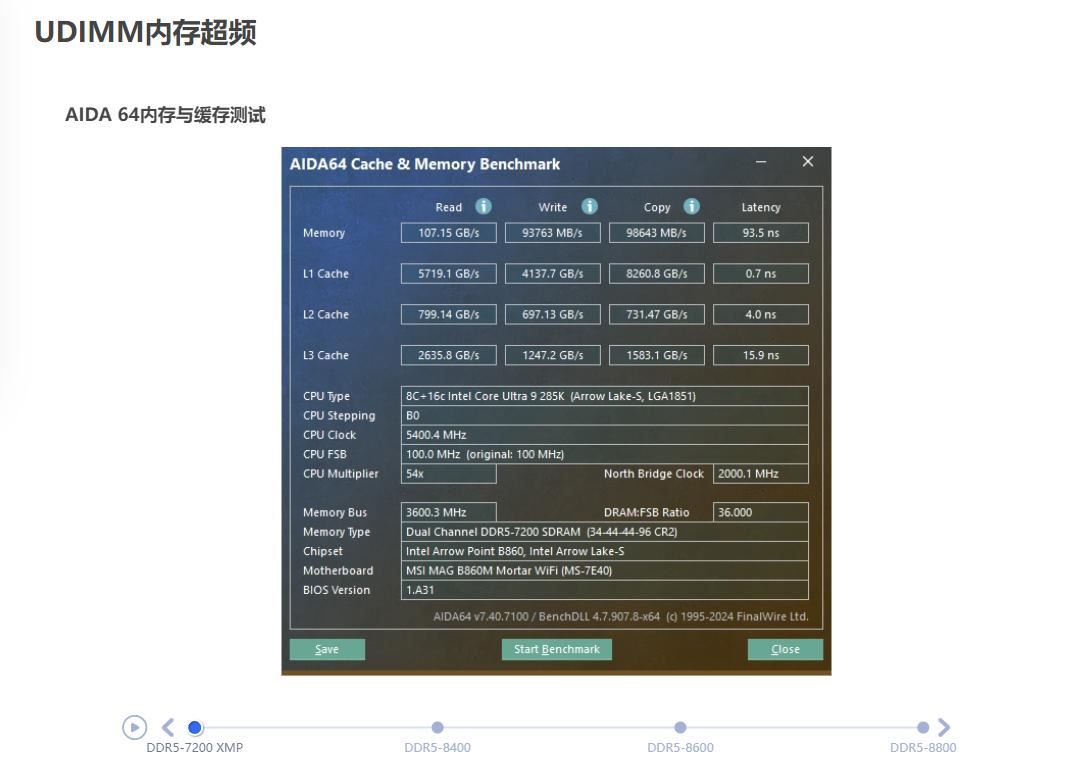Click the Close button in AIDA64
The width and height of the screenshot is (1073, 773).
(x=785, y=649)
